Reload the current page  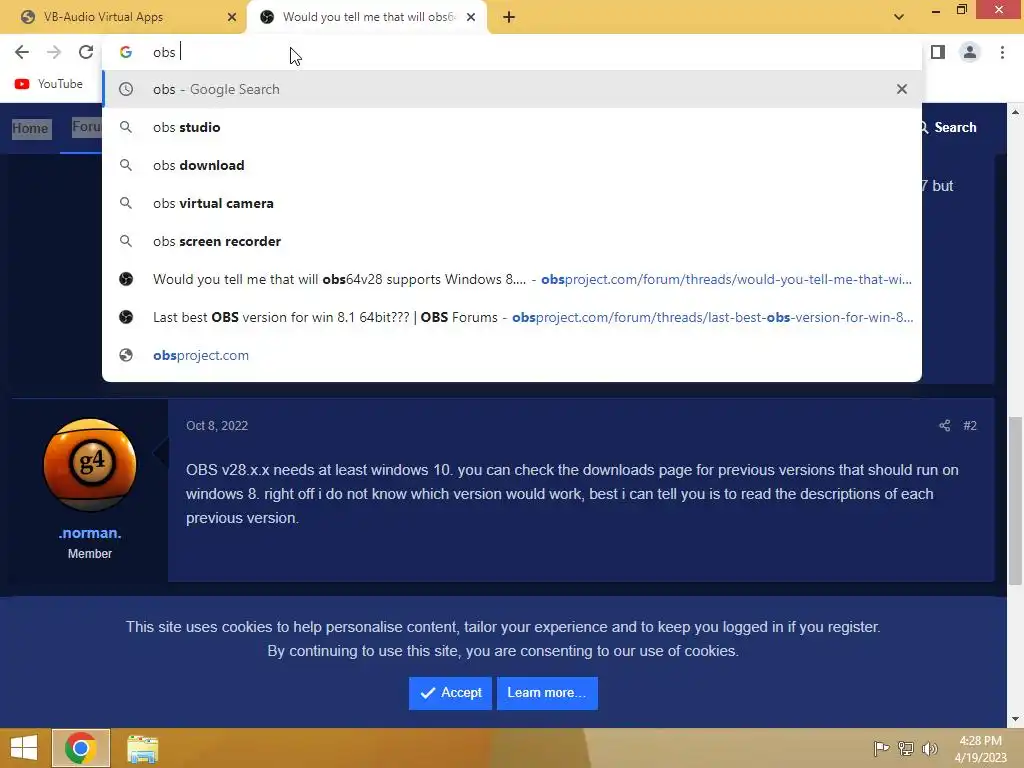(x=86, y=52)
